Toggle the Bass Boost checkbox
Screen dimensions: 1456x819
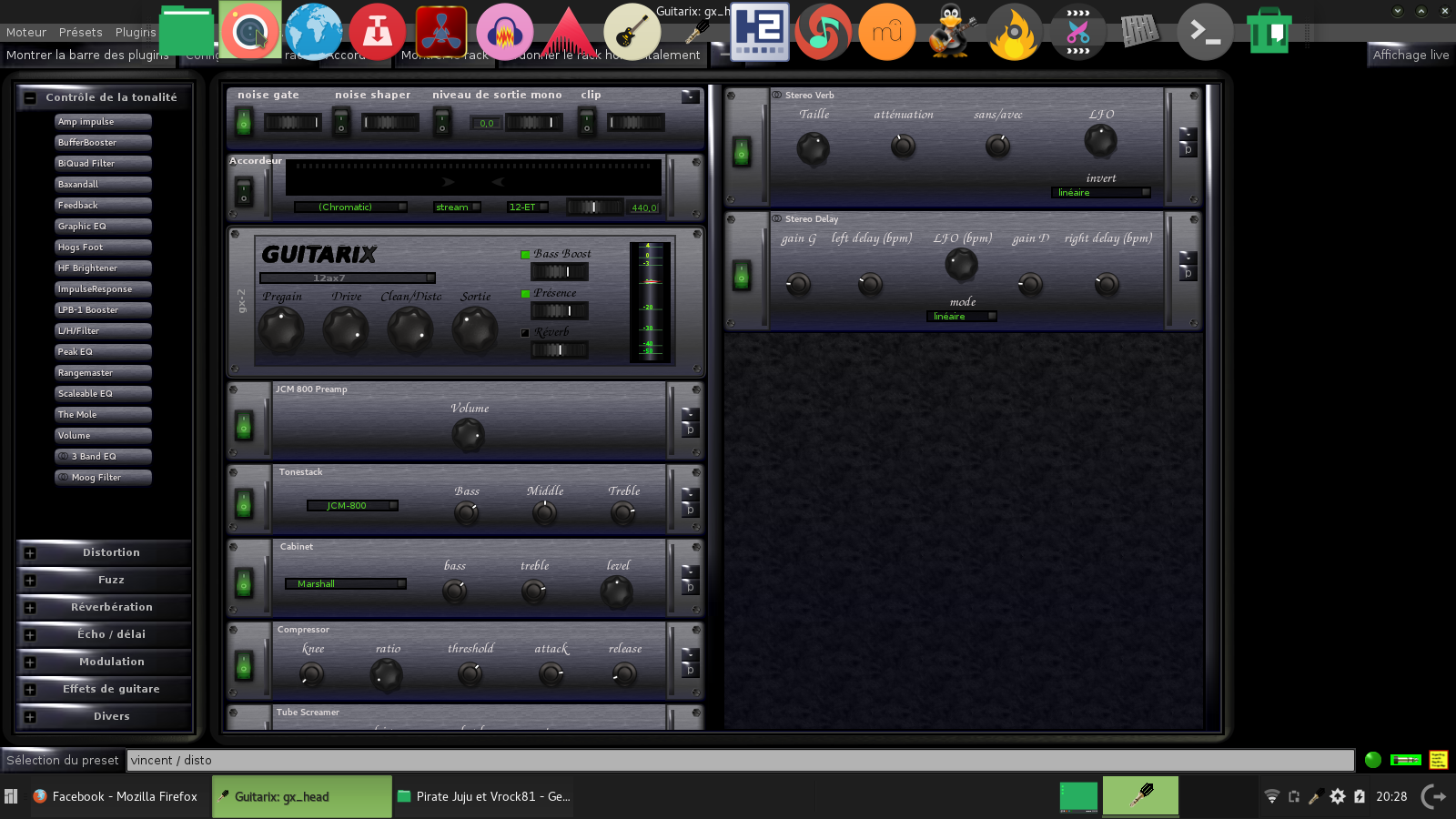coord(525,254)
